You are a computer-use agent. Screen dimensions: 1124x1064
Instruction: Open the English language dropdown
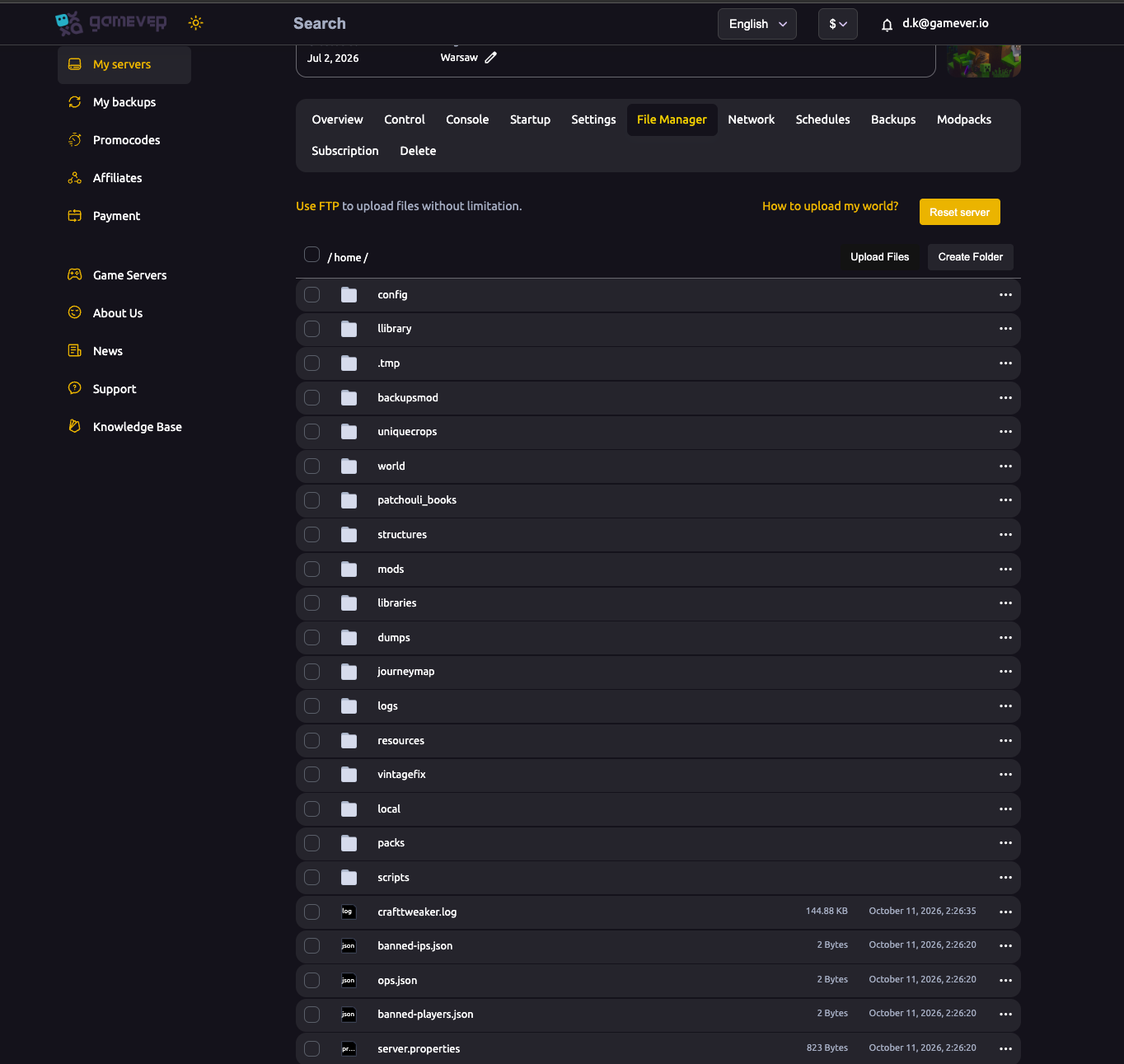click(757, 24)
